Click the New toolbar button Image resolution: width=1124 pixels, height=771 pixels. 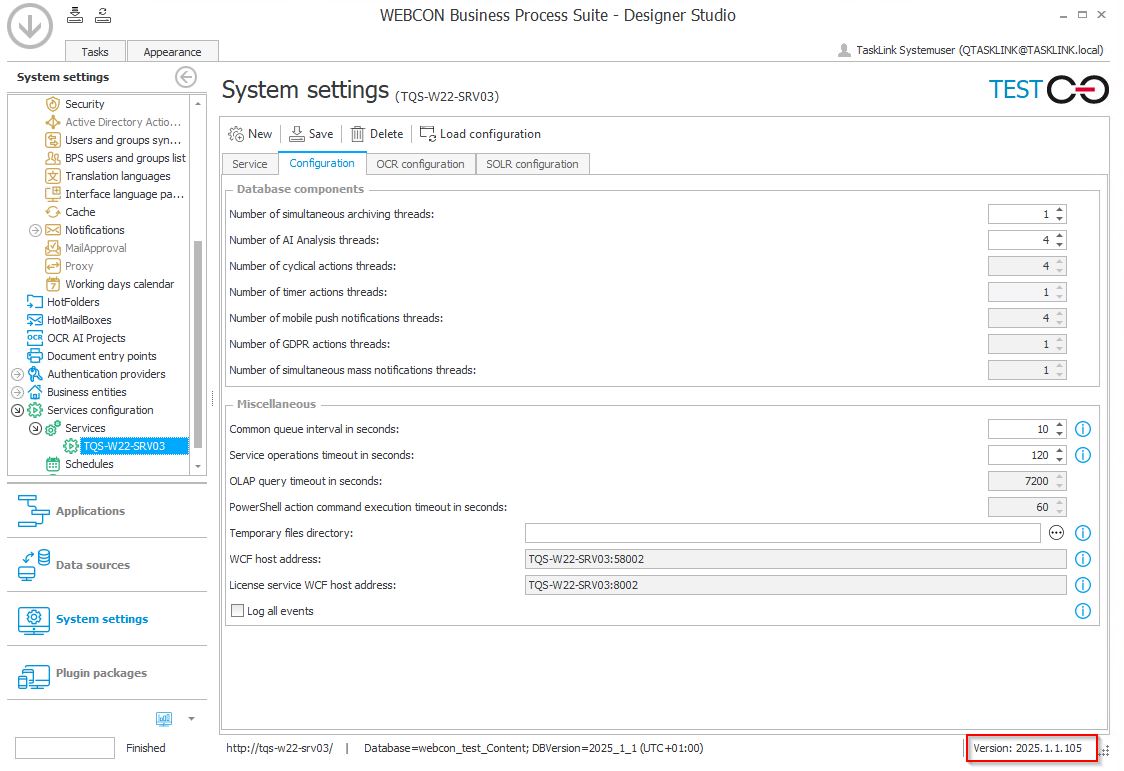click(x=250, y=134)
